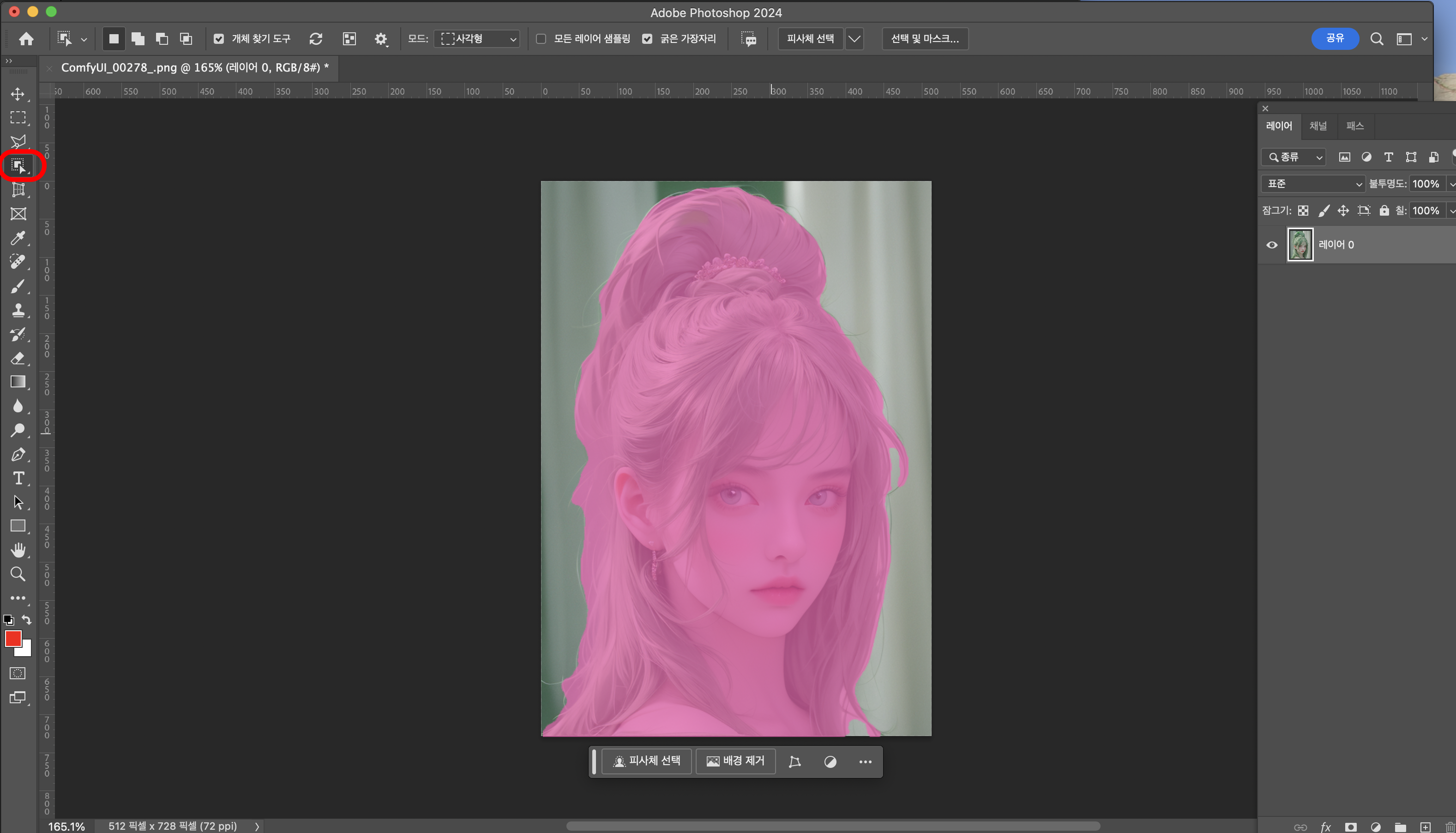Select the Horizontal Type tool

click(x=18, y=478)
